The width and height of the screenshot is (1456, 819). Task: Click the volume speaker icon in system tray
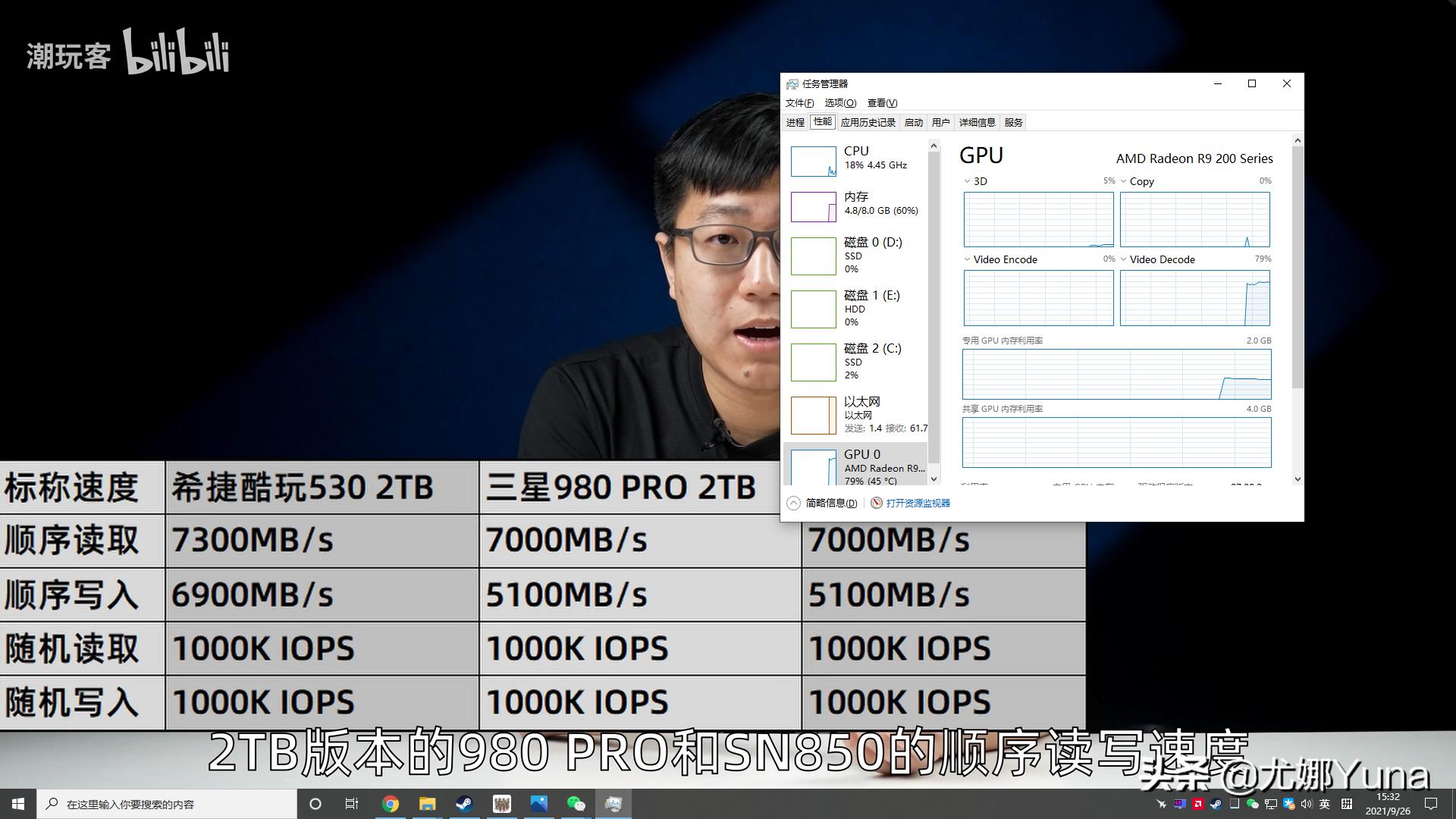coord(1307,804)
